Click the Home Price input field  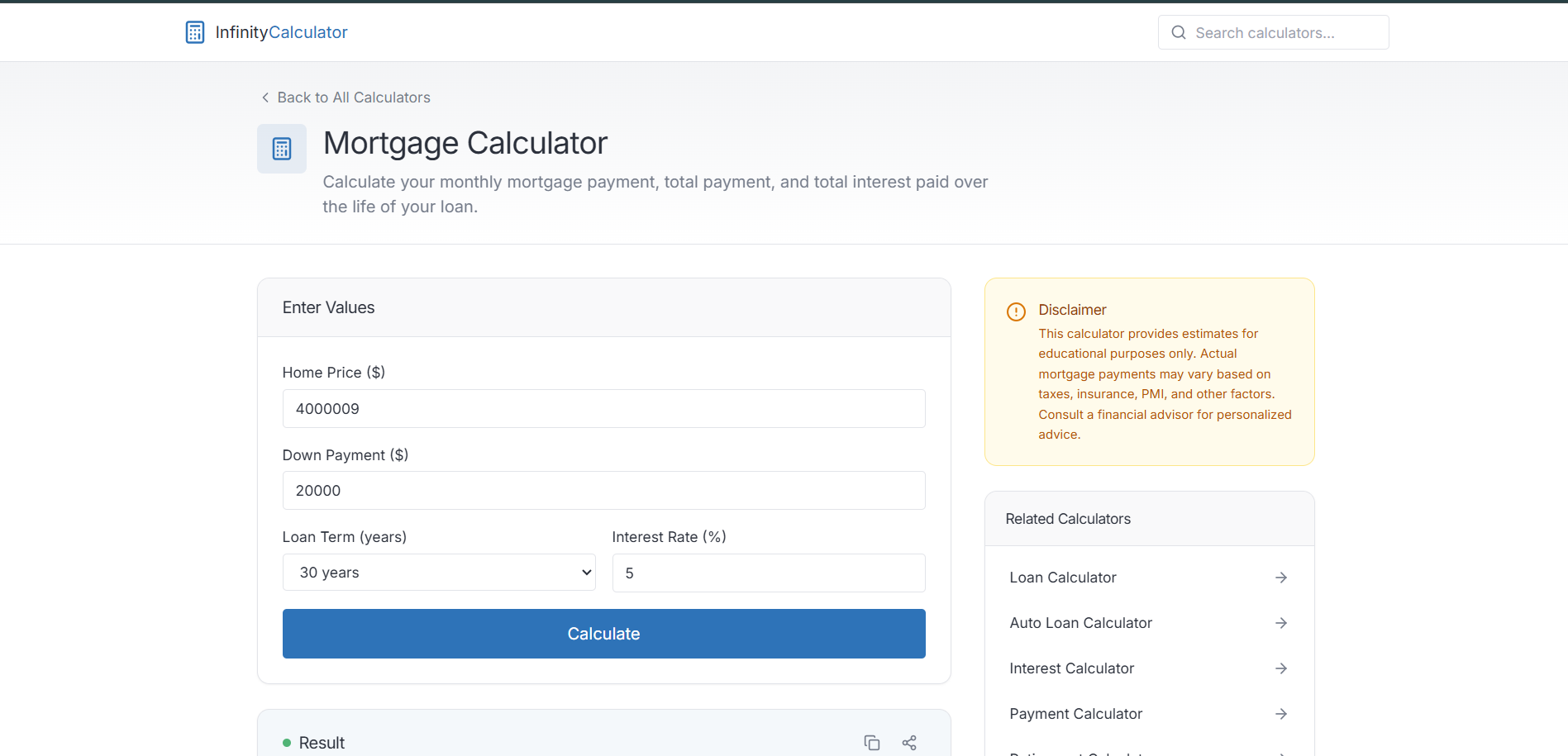click(x=603, y=408)
